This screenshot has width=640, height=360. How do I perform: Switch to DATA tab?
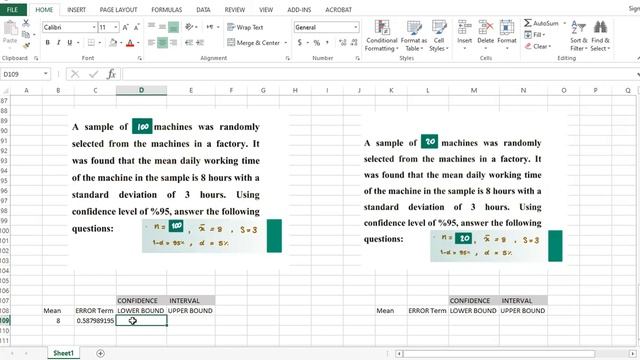(x=203, y=9)
